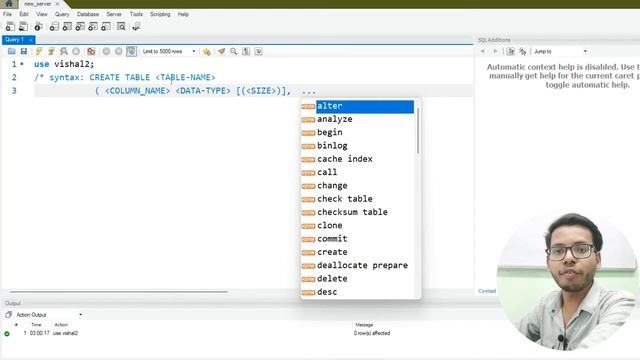
Task: Choose 'checksum table' autocomplete suggestion
Action: [x=358, y=212]
